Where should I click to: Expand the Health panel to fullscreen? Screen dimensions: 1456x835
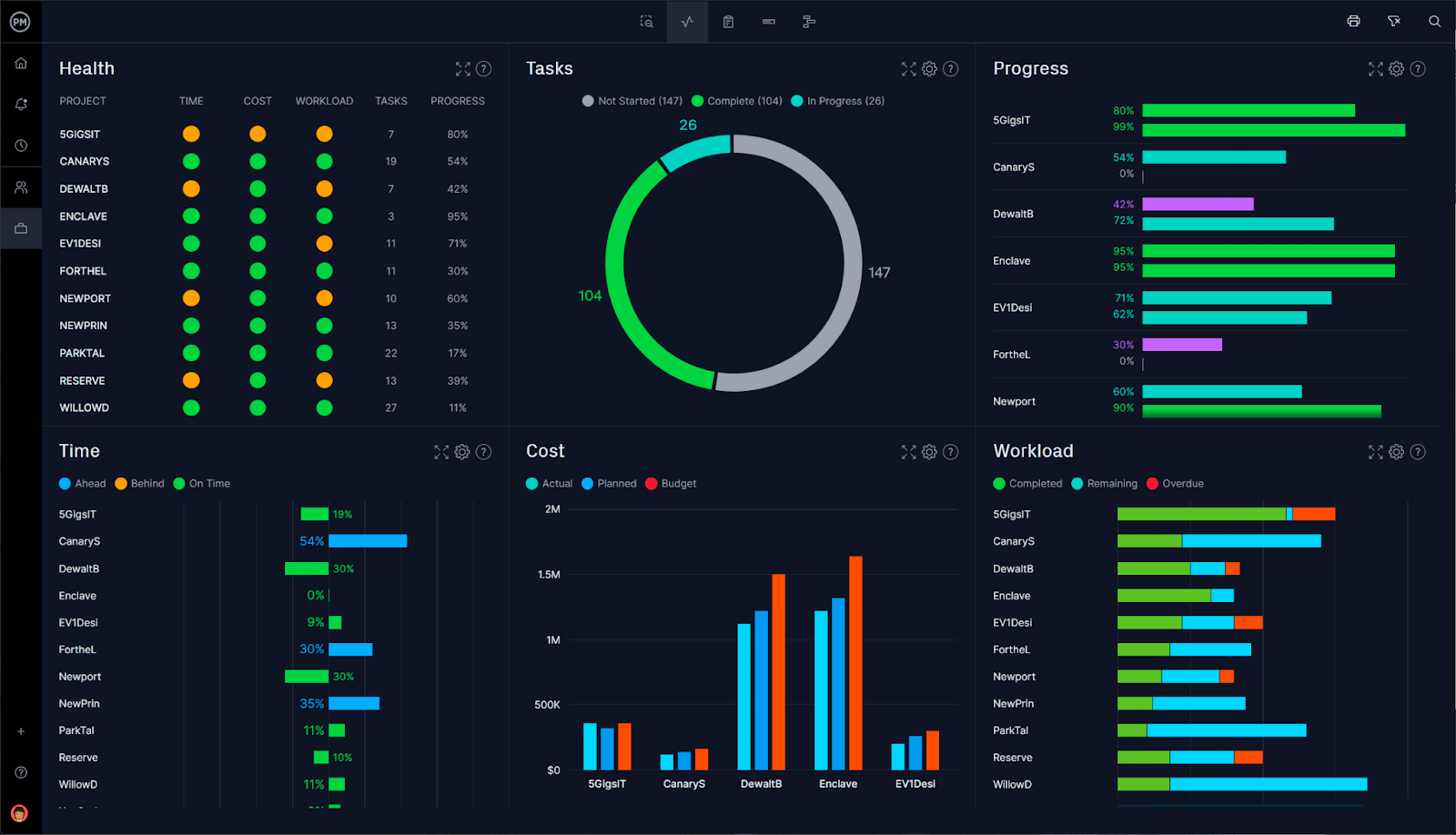pos(462,68)
